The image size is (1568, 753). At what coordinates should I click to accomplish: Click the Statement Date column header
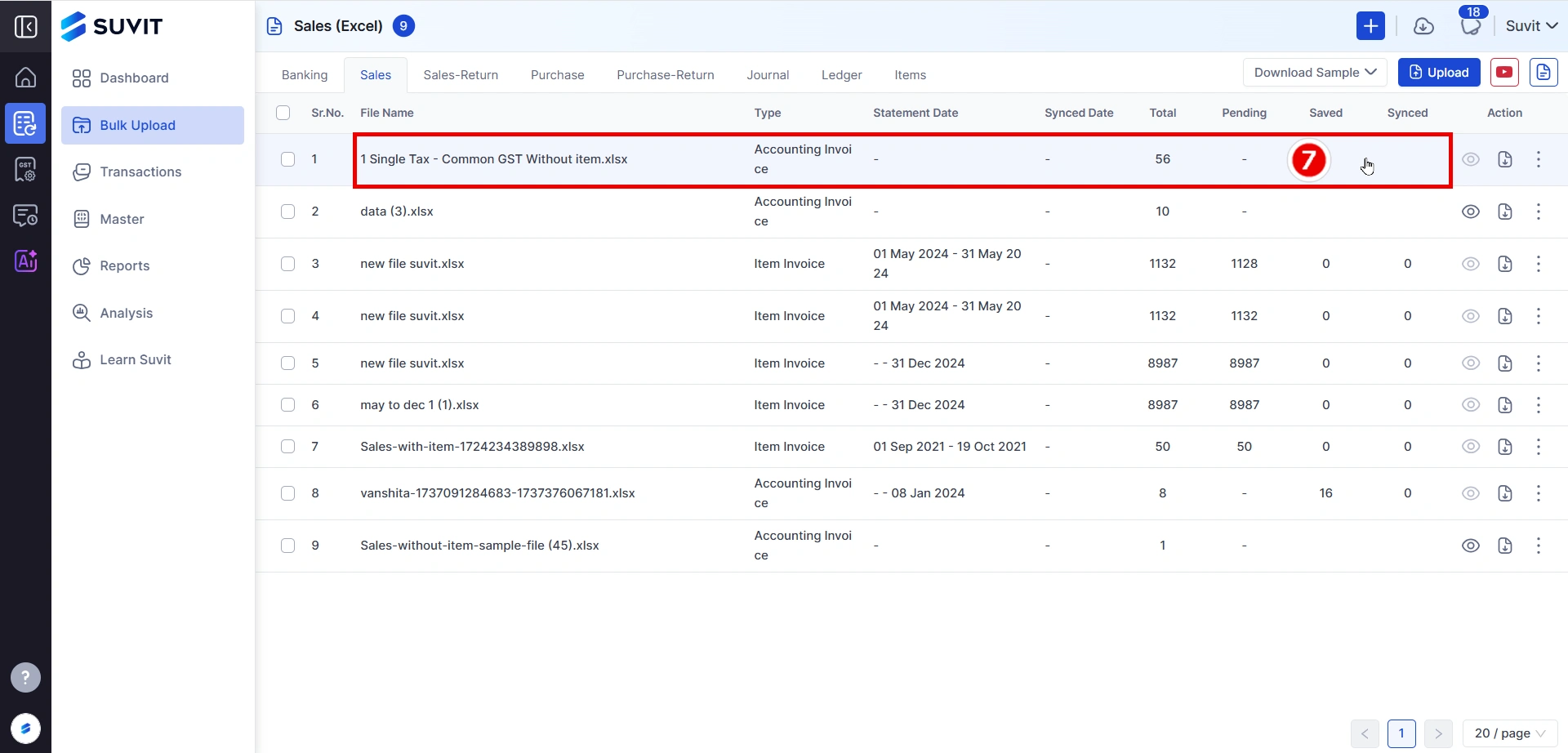(x=915, y=113)
